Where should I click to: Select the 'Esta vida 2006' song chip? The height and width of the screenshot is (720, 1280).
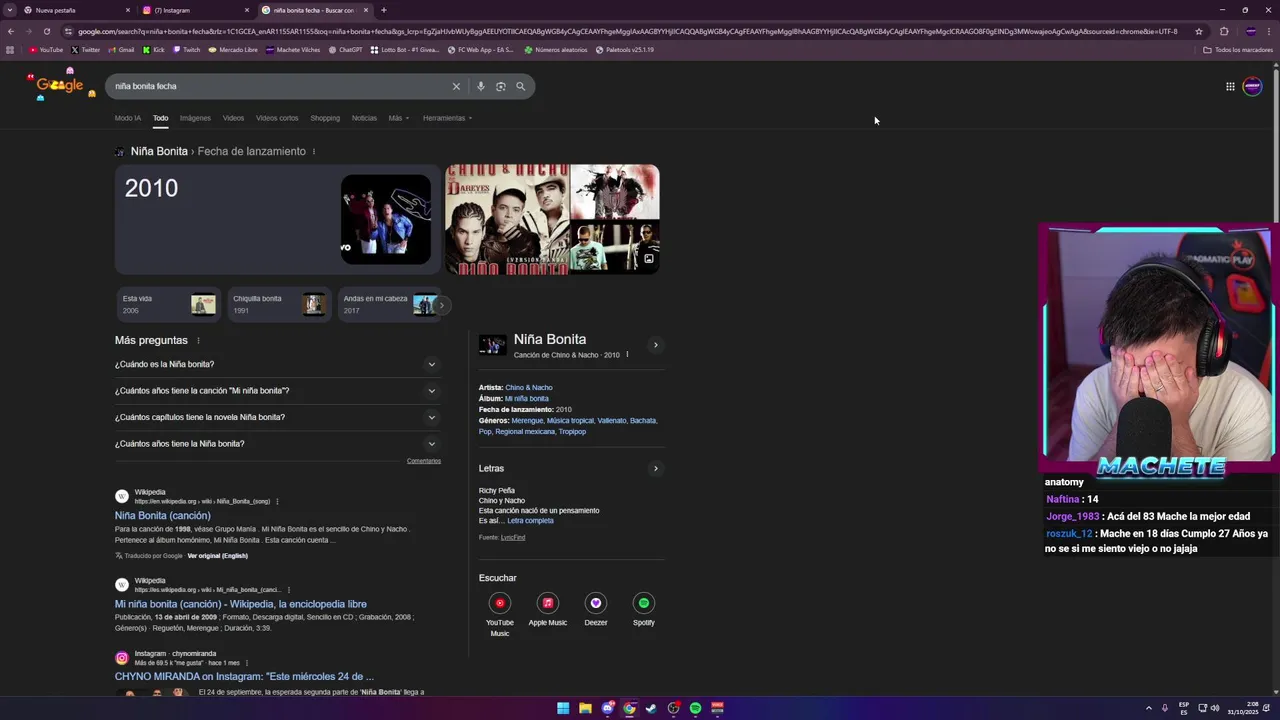coord(168,304)
